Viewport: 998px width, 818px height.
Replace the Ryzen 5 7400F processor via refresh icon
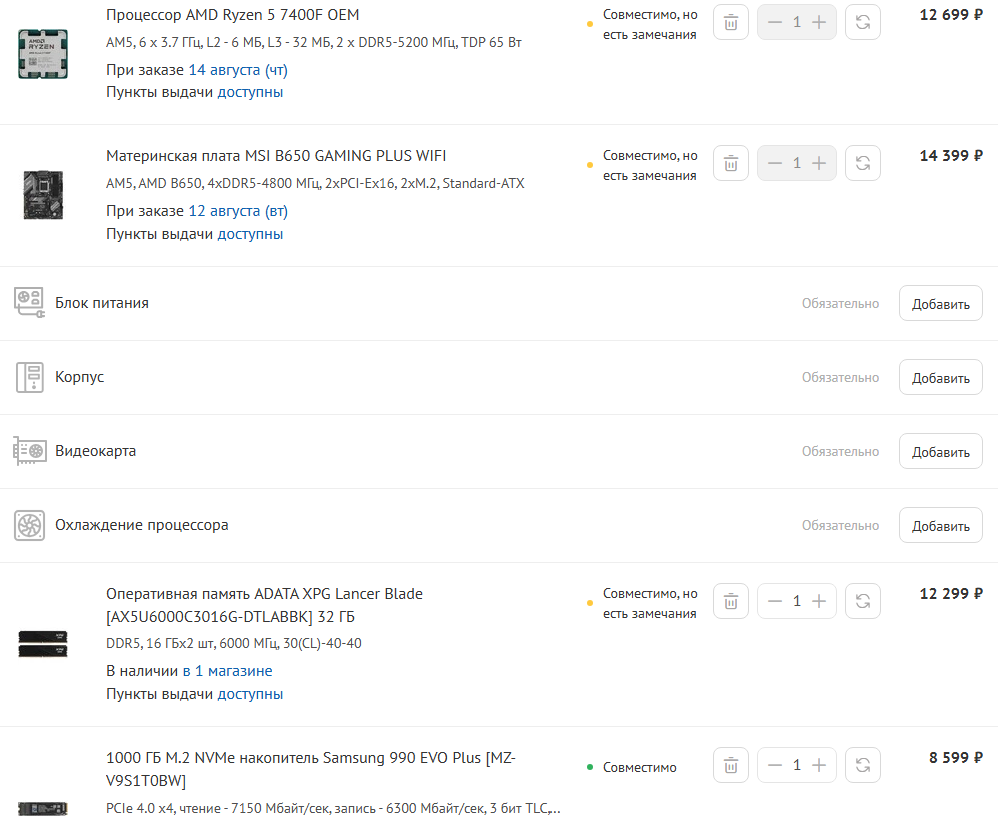click(x=863, y=22)
